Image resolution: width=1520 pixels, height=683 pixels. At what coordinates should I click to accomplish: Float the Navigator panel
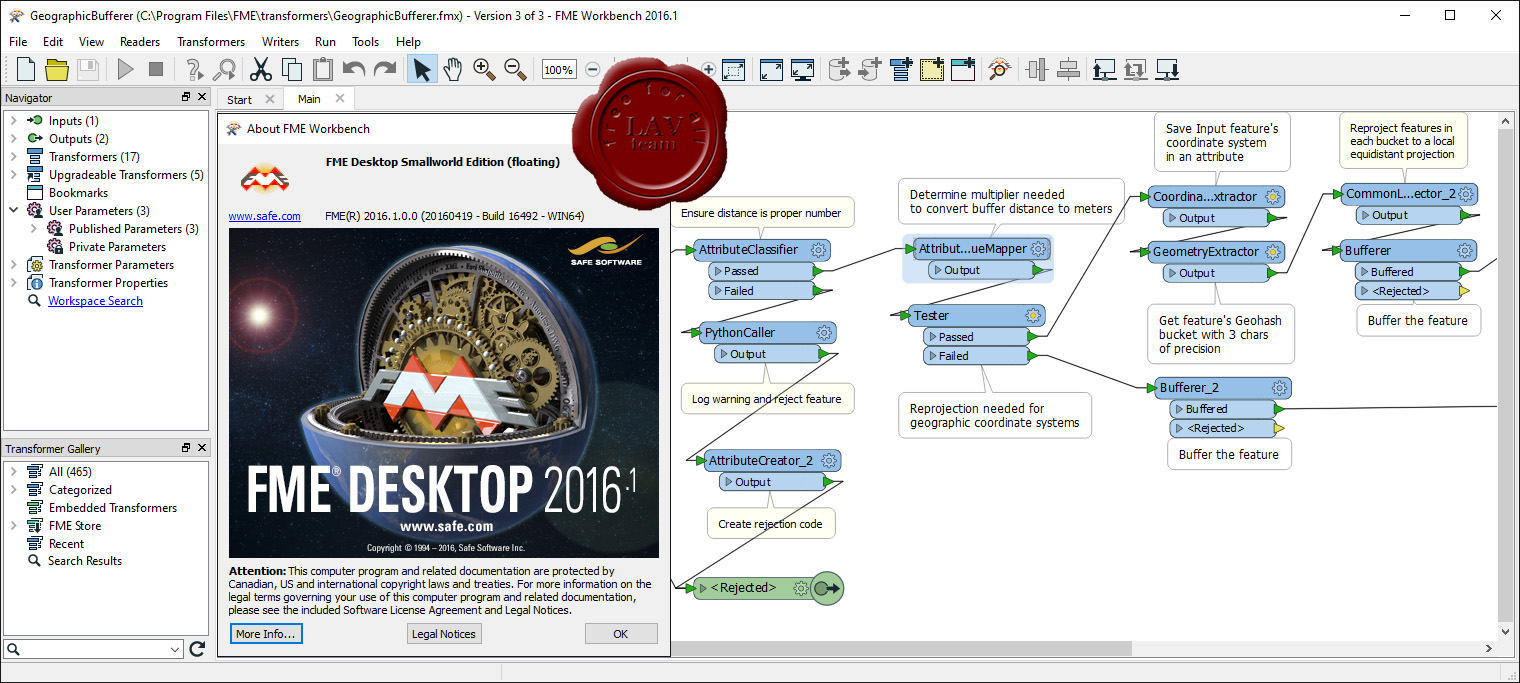186,97
